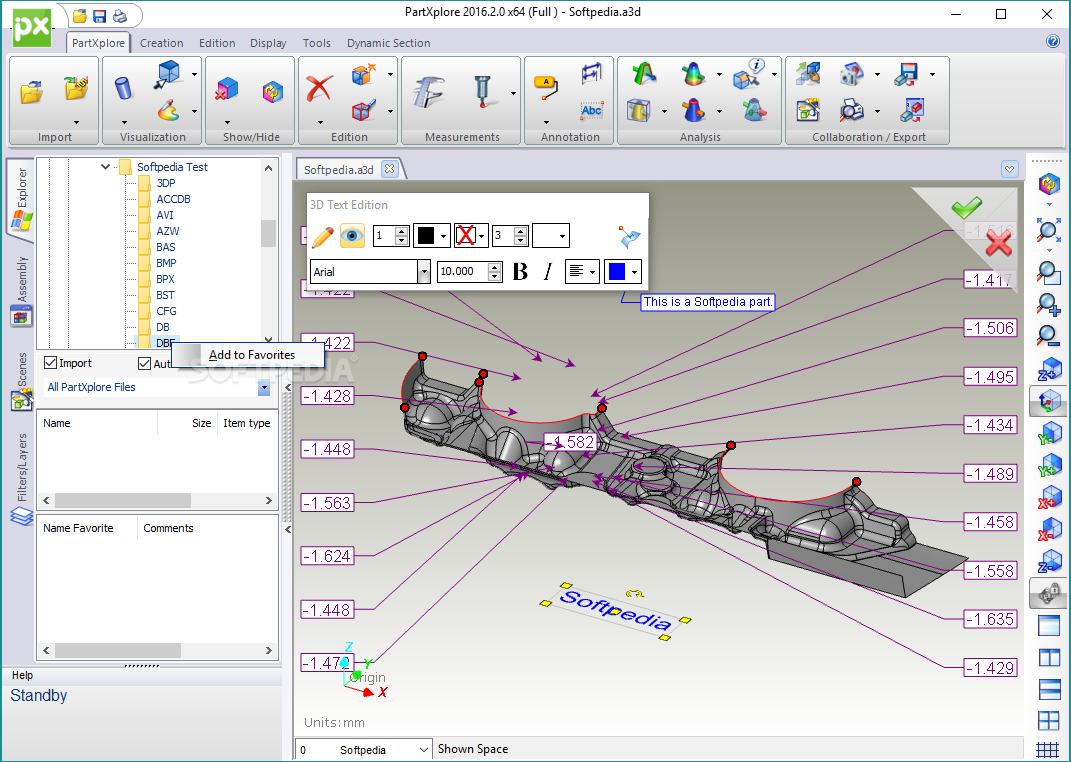Collapse the Softpedia Test tree folder
The image size is (1071, 762).
click(105, 167)
